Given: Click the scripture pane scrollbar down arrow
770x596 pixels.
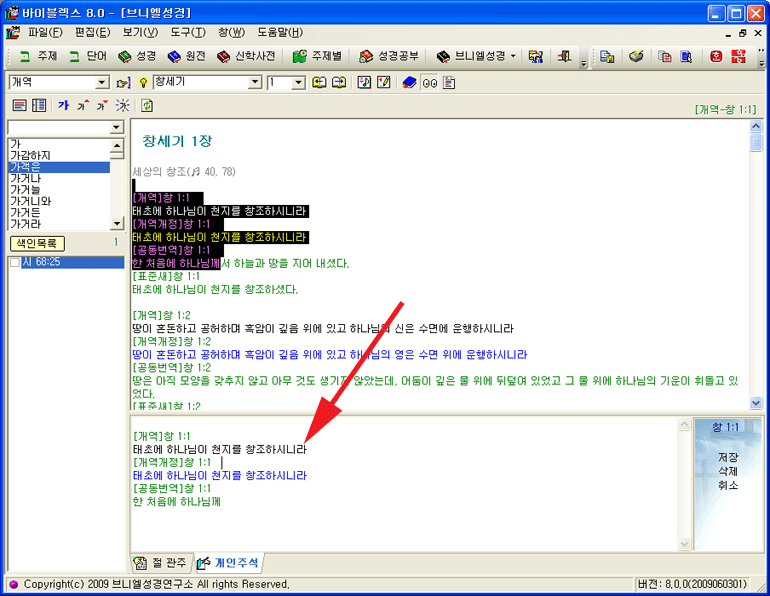Looking at the screenshot, I should pos(756,403).
